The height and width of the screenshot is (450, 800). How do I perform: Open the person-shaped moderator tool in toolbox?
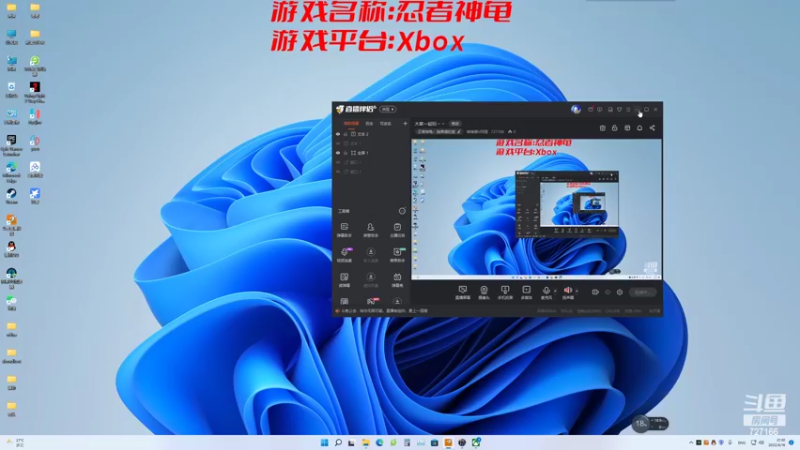click(x=370, y=230)
